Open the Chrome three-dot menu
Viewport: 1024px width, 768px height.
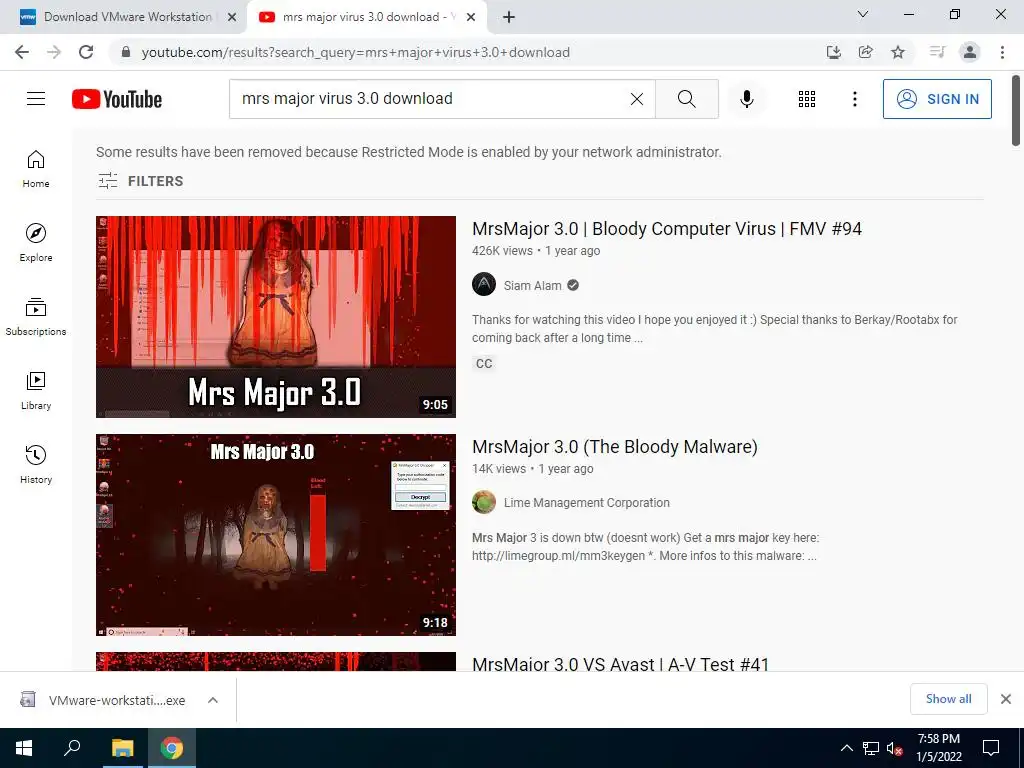[1002, 52]
